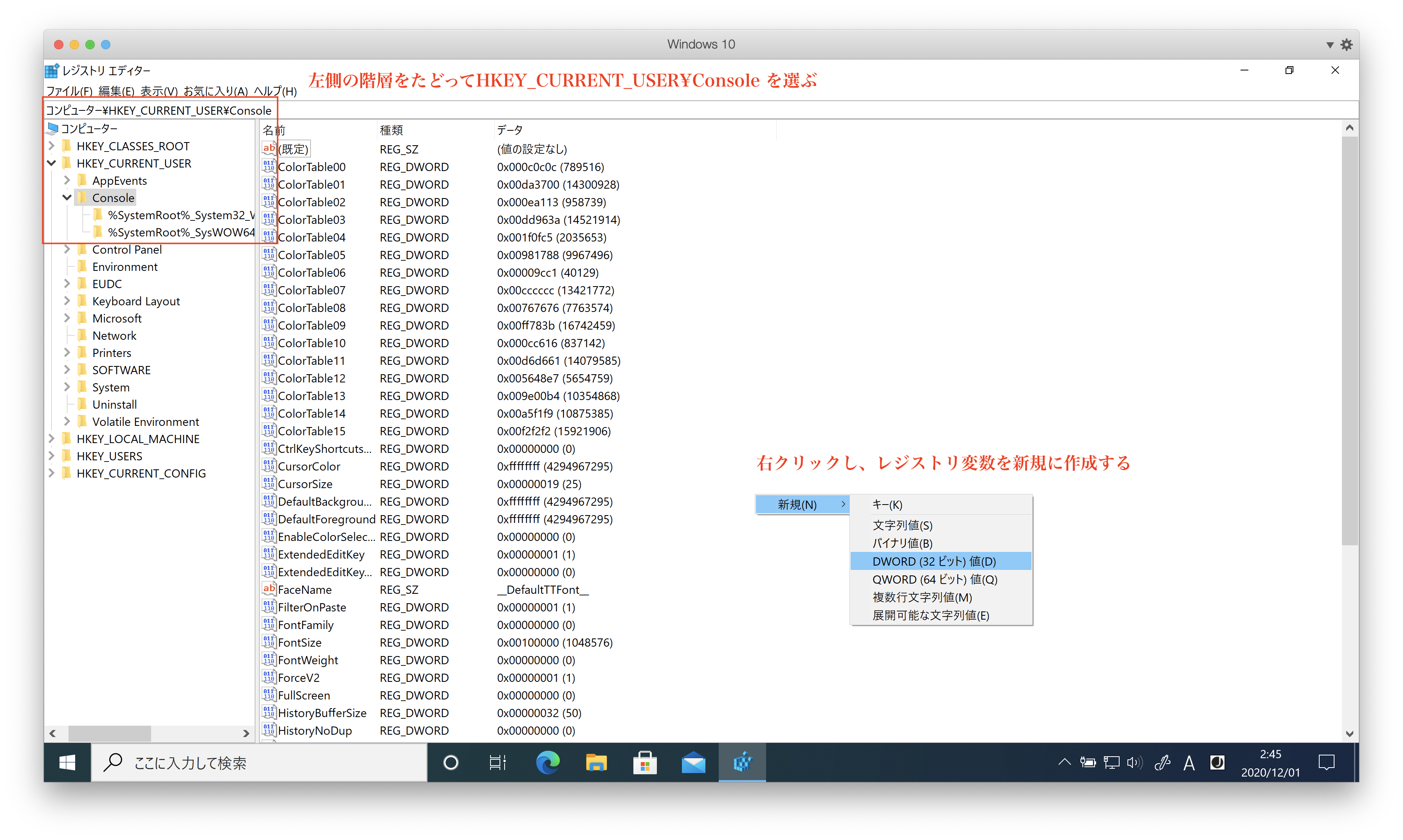
Task: Collapse the Console tree node
Action: [67, 198]
